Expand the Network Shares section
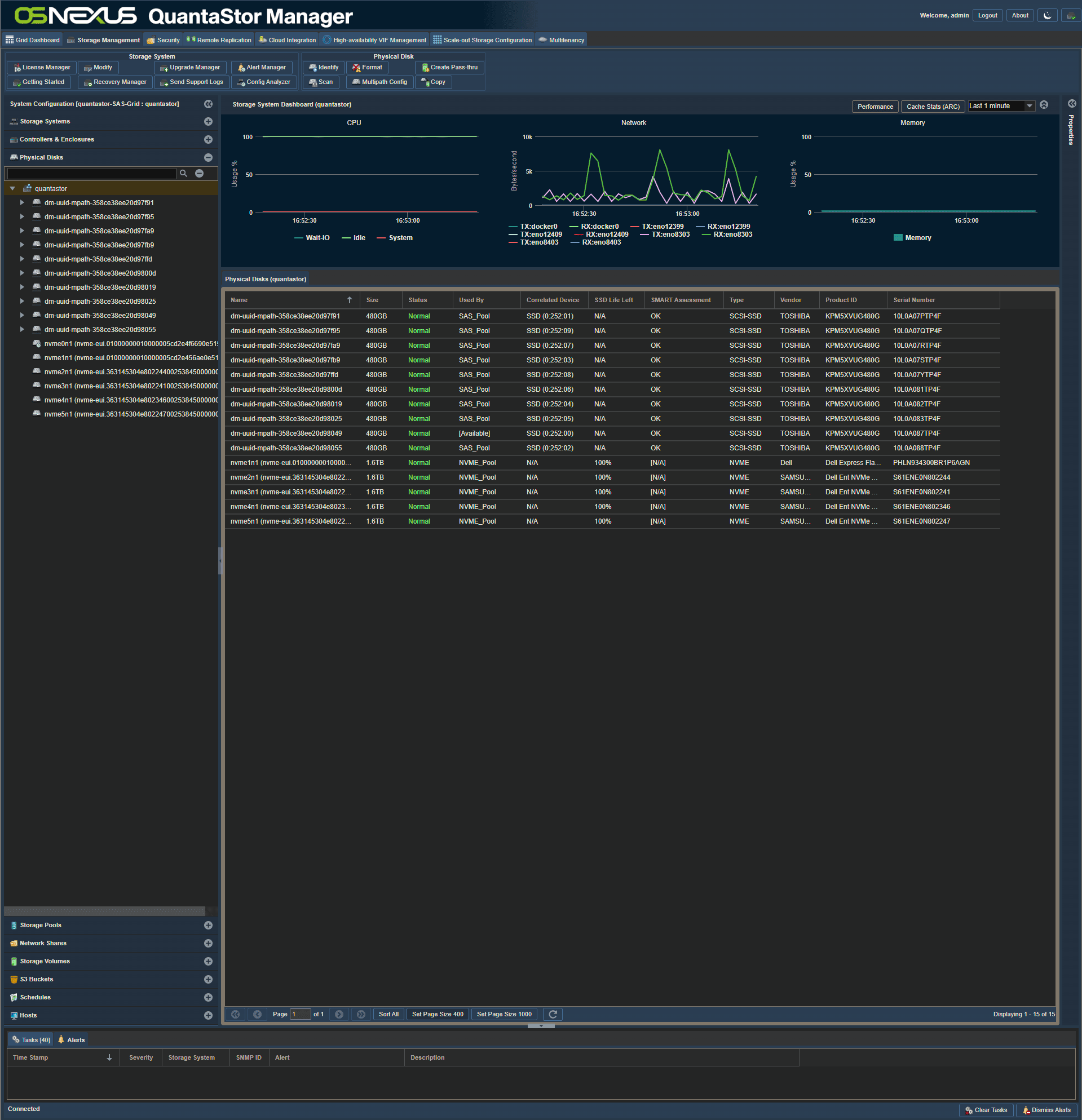1082x1120 pixels. pyautogui.click(x=208, y=944)
